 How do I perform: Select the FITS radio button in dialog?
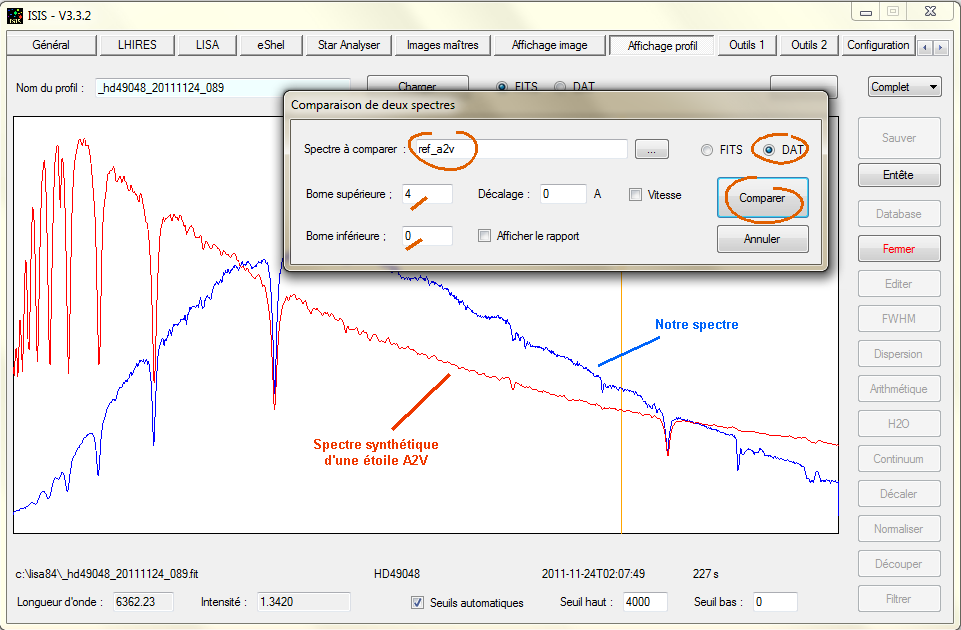coord(707,150)
